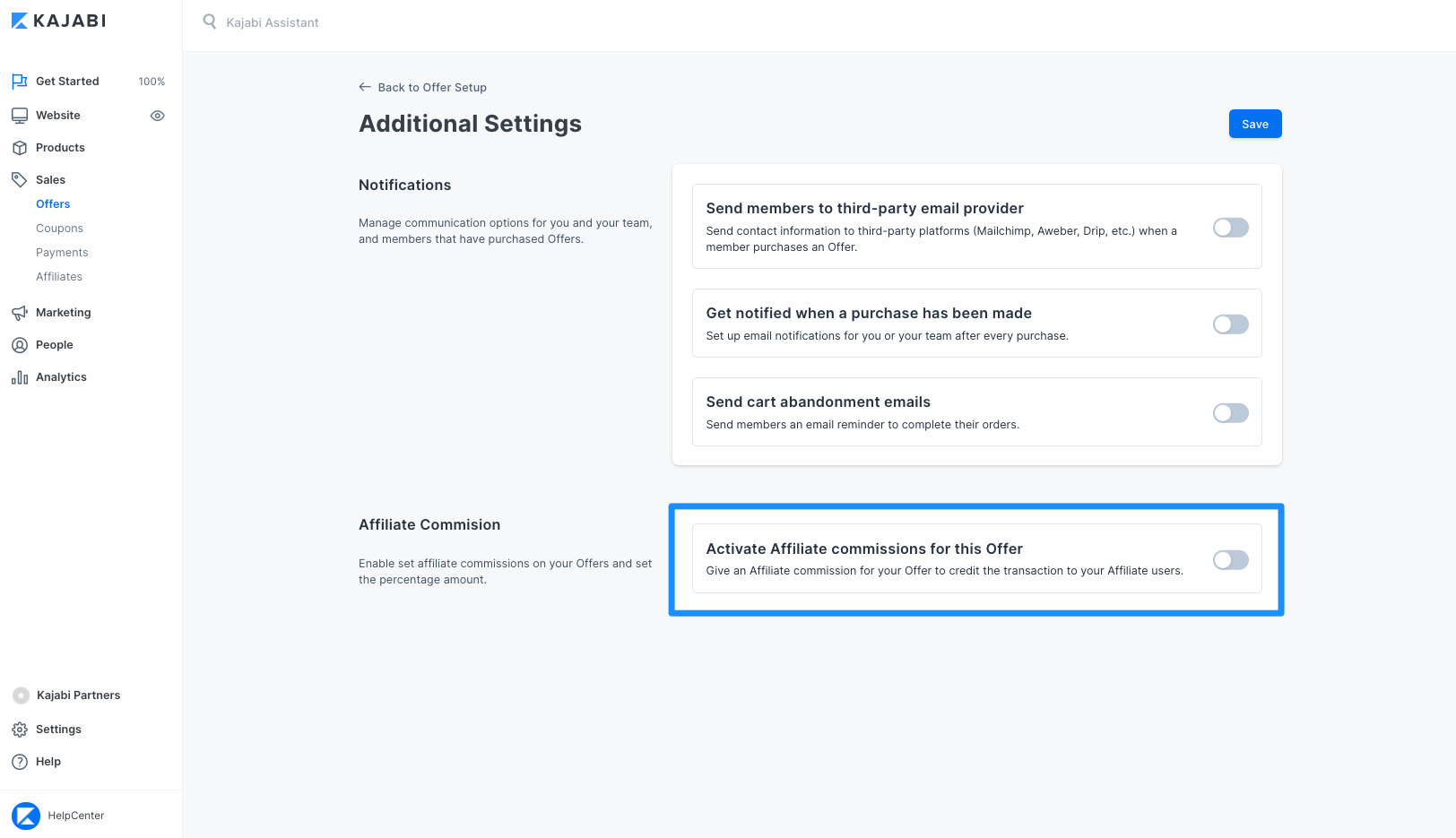Click the Website monitor icon

(x=20, y=116)
